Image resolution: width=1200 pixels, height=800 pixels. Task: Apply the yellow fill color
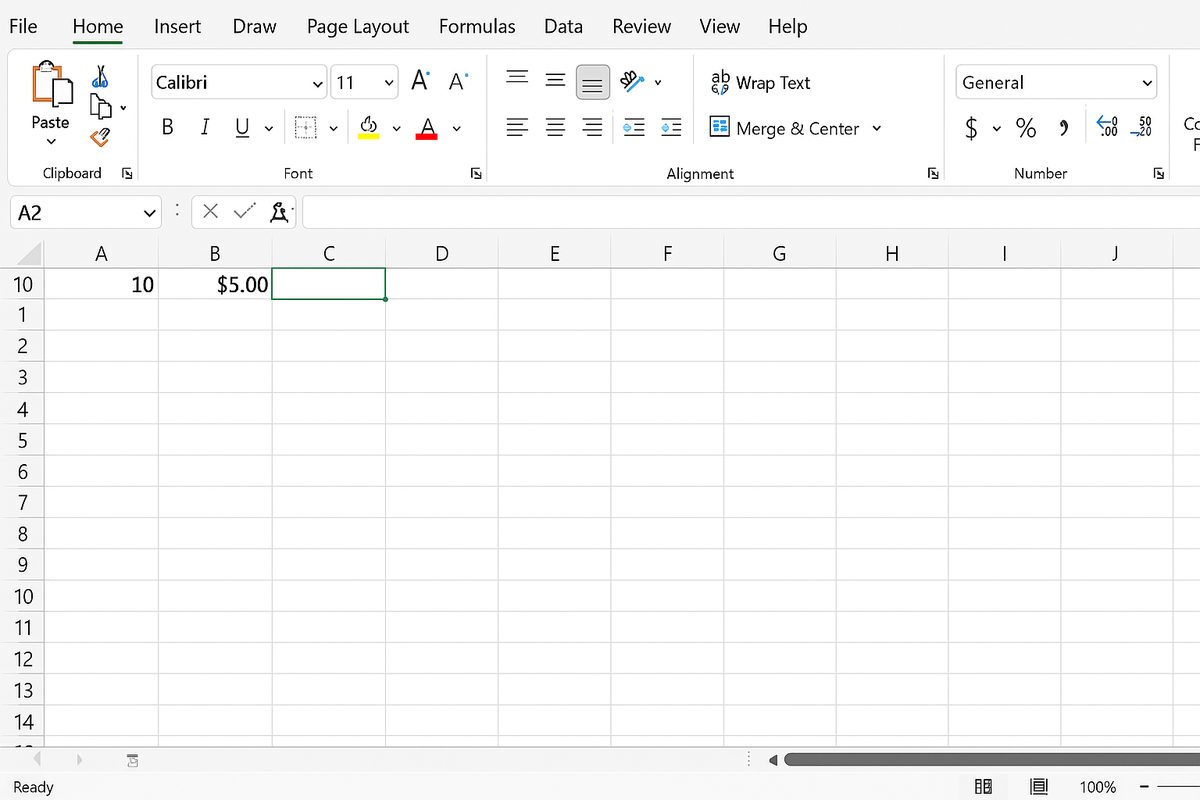point(368,127)
